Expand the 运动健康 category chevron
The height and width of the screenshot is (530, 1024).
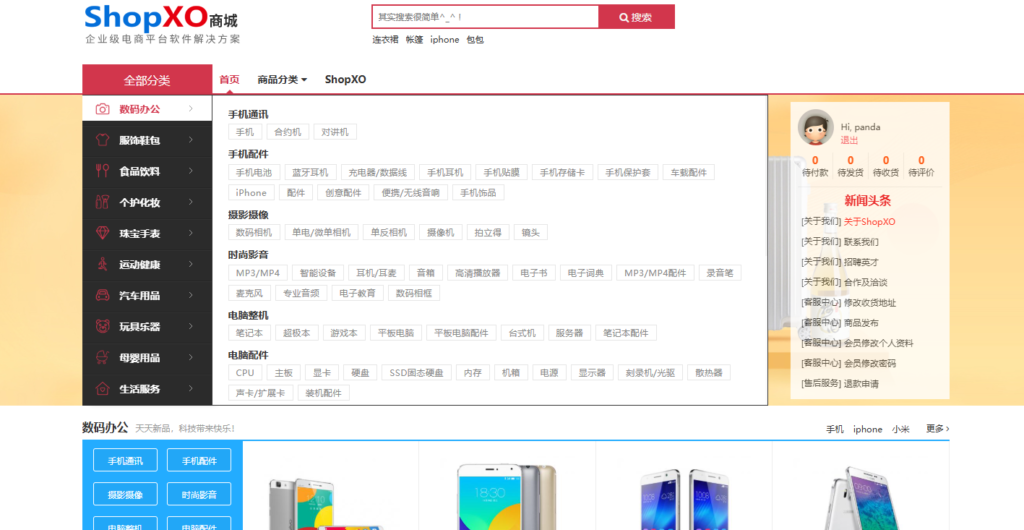(x=191, y=264)
